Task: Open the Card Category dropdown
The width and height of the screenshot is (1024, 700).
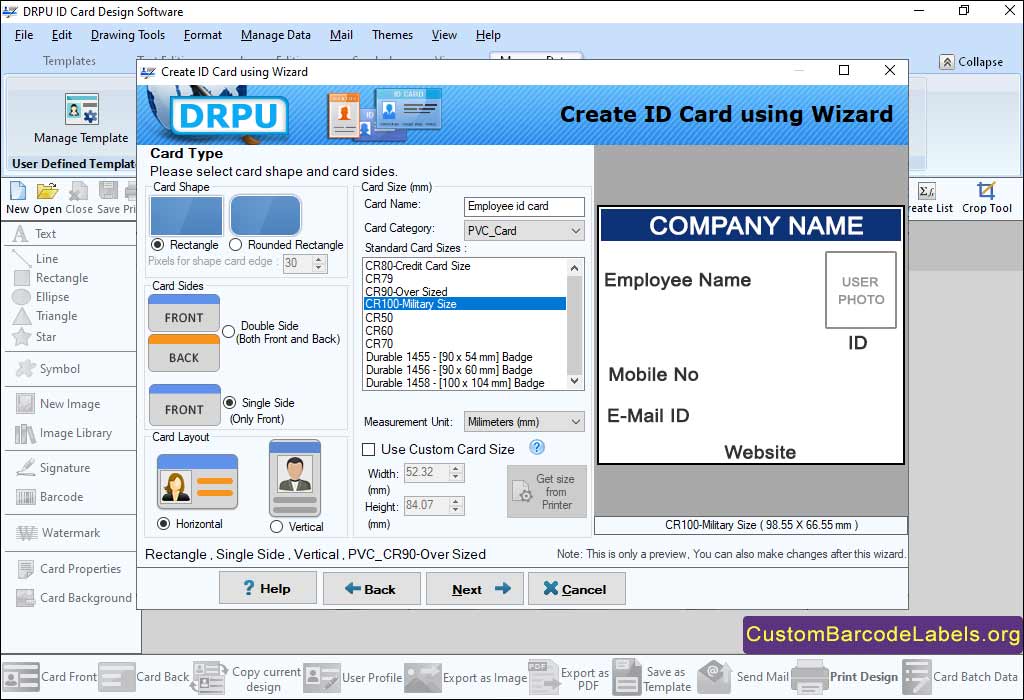Action: coord(524,231)
